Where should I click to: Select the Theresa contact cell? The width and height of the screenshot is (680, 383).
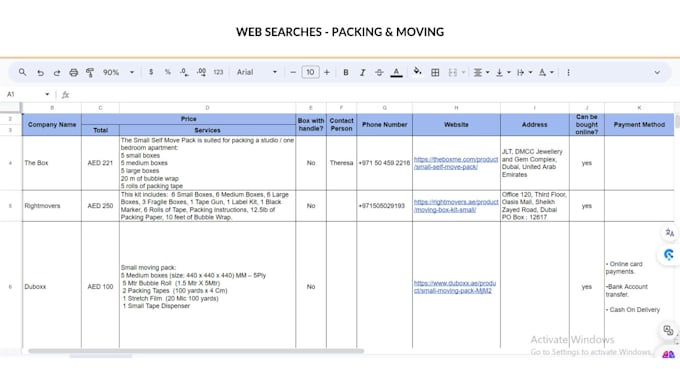(x=341, y=163)
